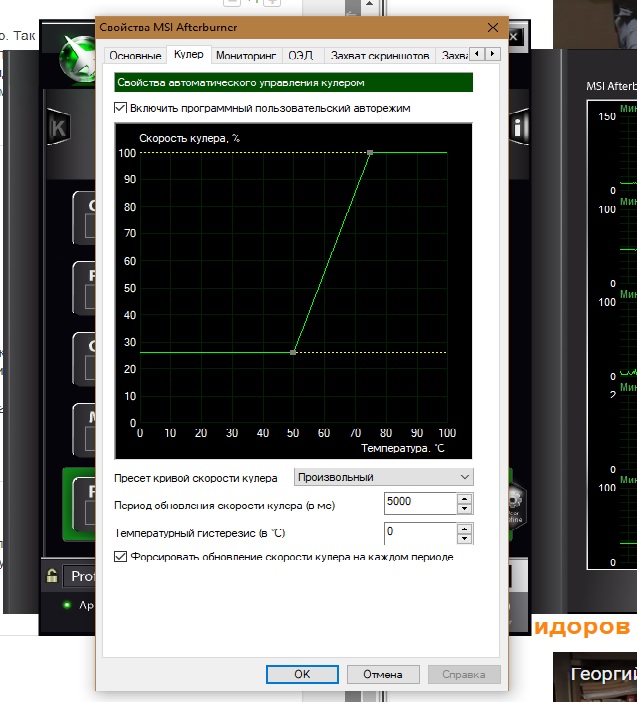
Task: Click the fan update period input field
Action: click(421, 503)
